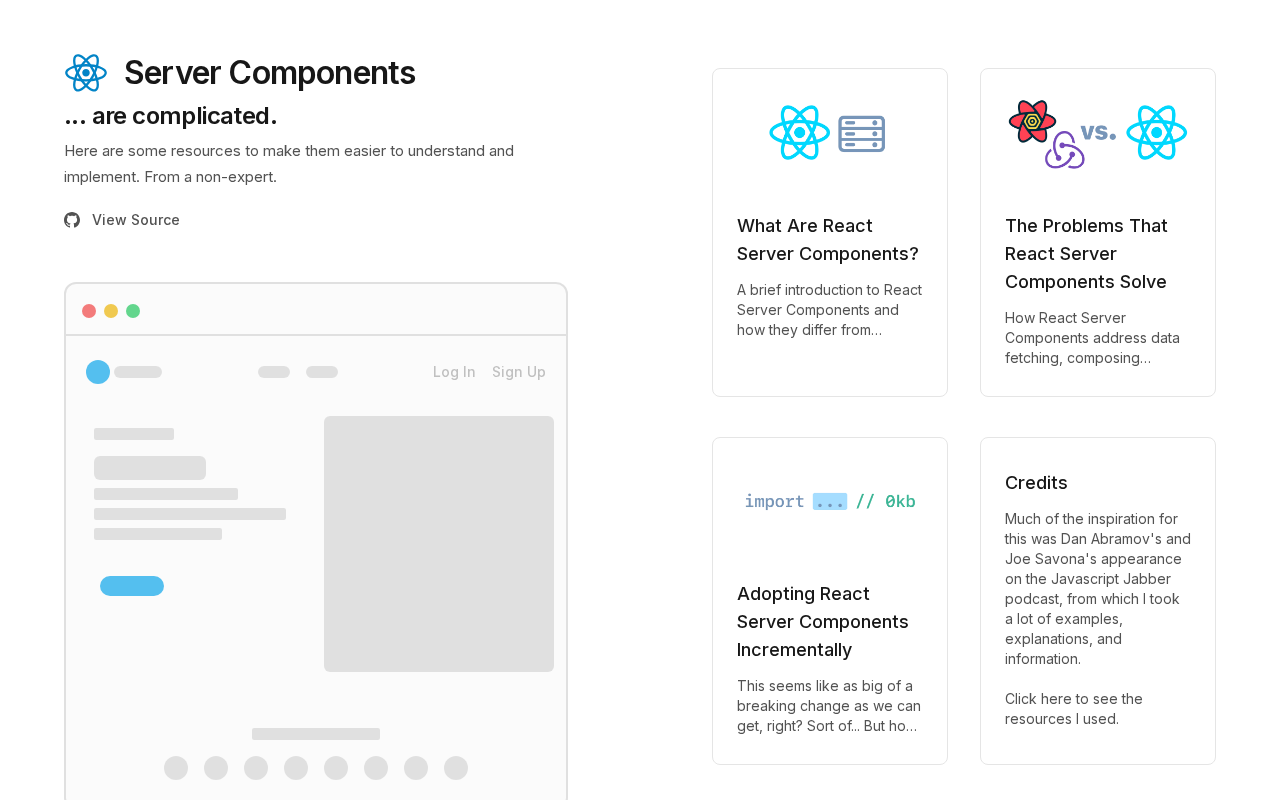Click the GitHub icon next to View Source

(72, 220)
